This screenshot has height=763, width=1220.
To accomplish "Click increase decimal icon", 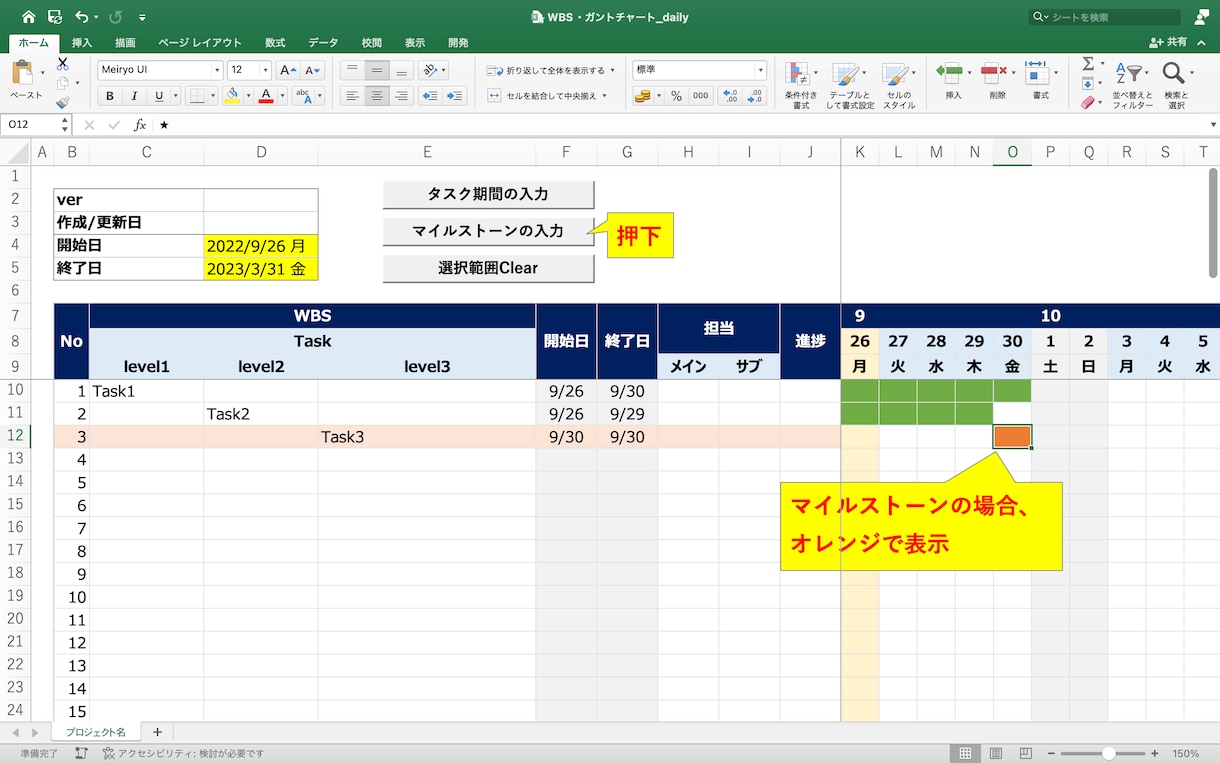I will [x=731, y=96].
